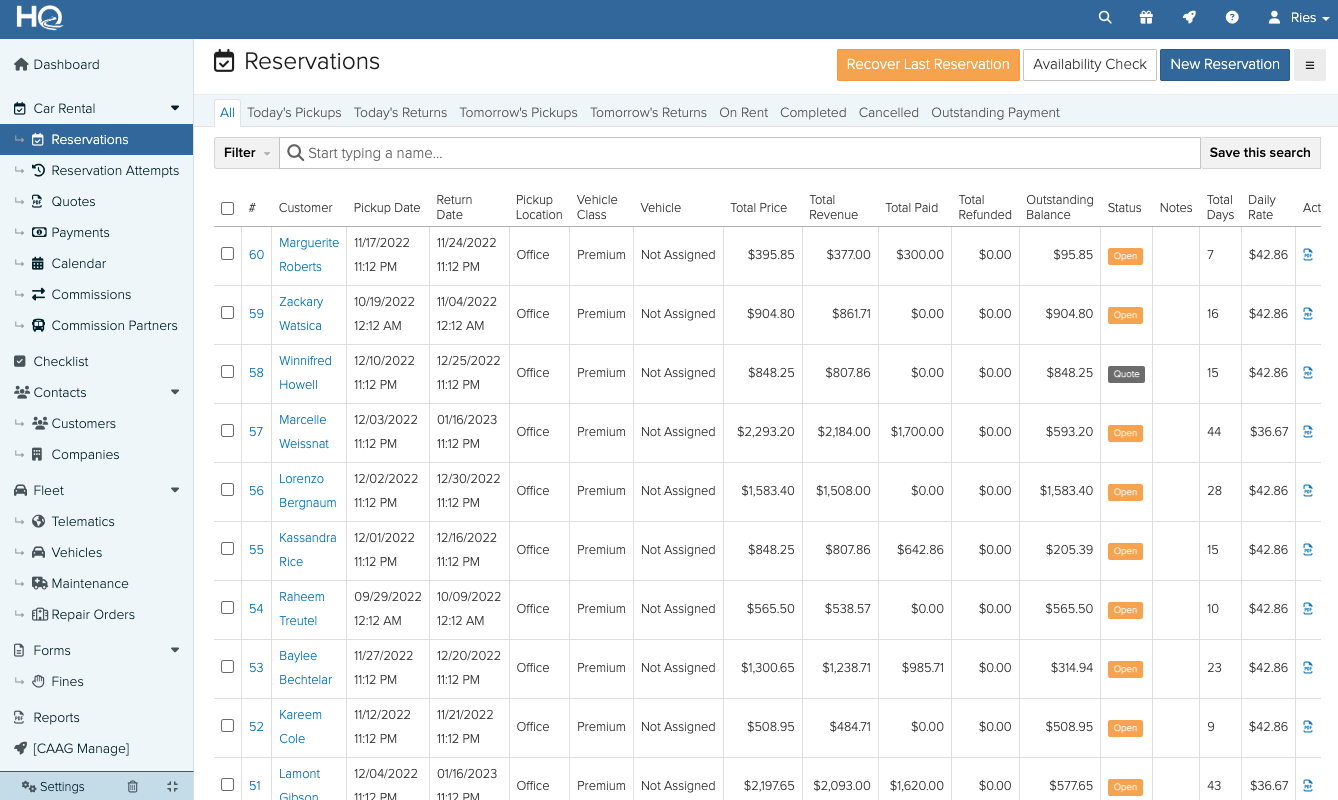The width and height of the screenshot is (1338, 800).
Task: Collapse the Car Rental sidebar section
Action: (x=175, y=108)
